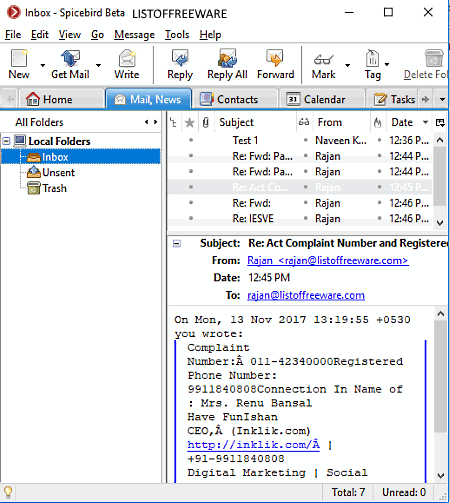Switch to the Mail, News tab
This screenshot has height=503, width=450.
pyautogui.click(x=149, y=99)
